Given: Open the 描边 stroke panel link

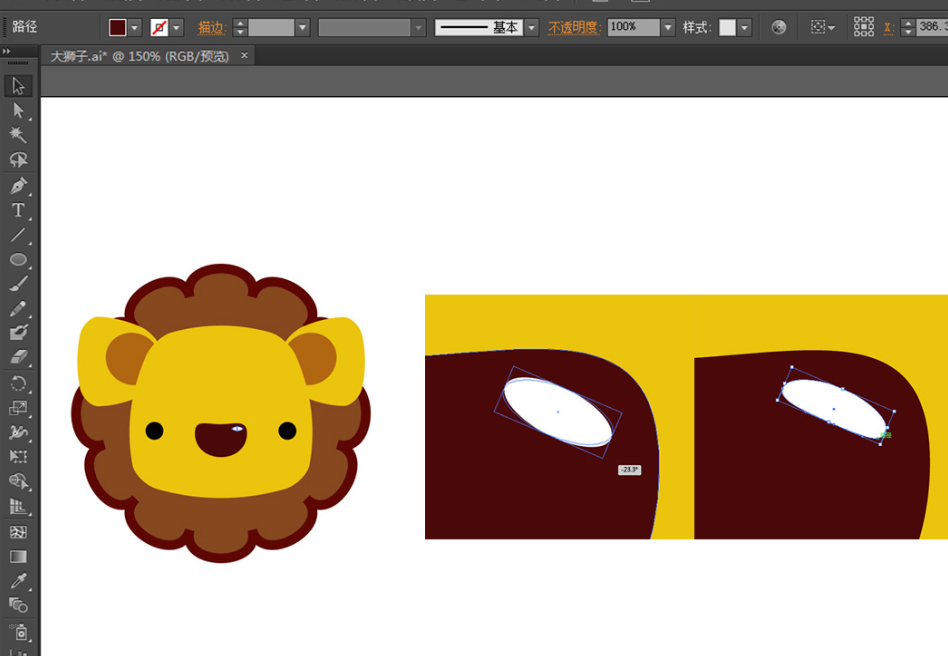Looking at the screenshot, I should pos(212,28).
